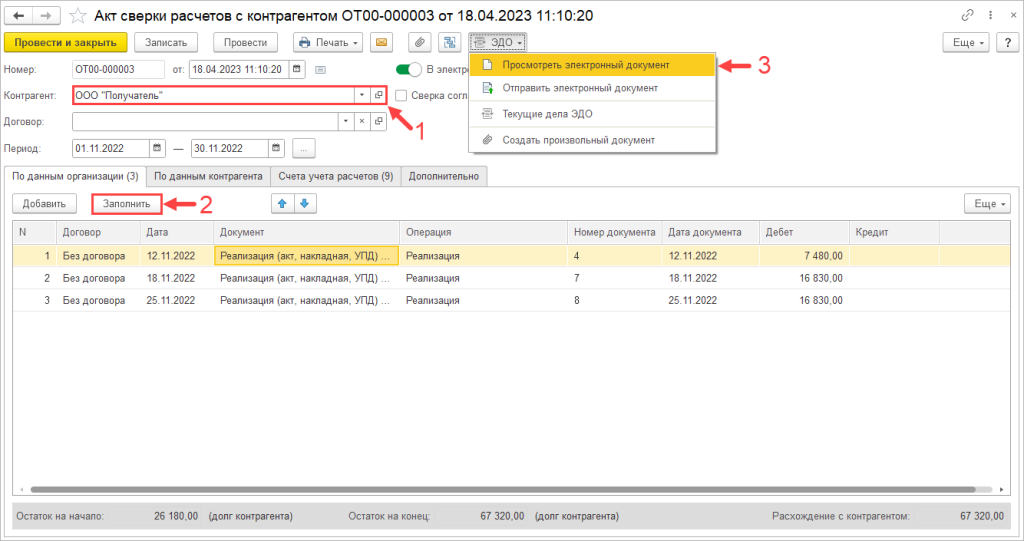Screen dimensions: 1024x541
Task: Switch to 'По данным контрагента' tab
Action: [208, 176]
